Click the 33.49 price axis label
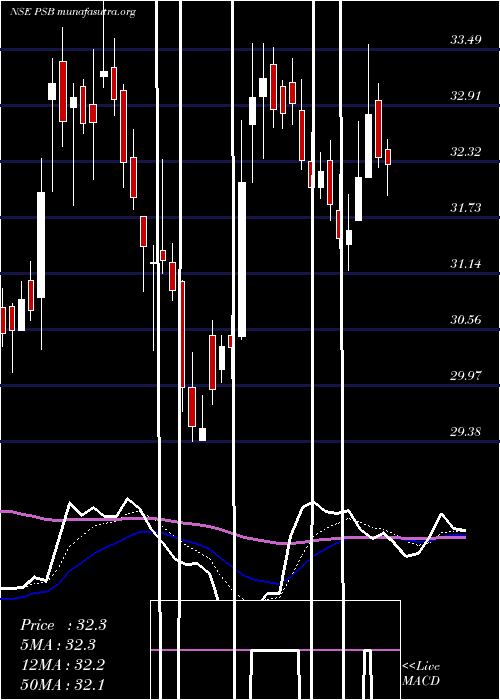Viewport: 500px width, 700px height. (x=466, y=40)
